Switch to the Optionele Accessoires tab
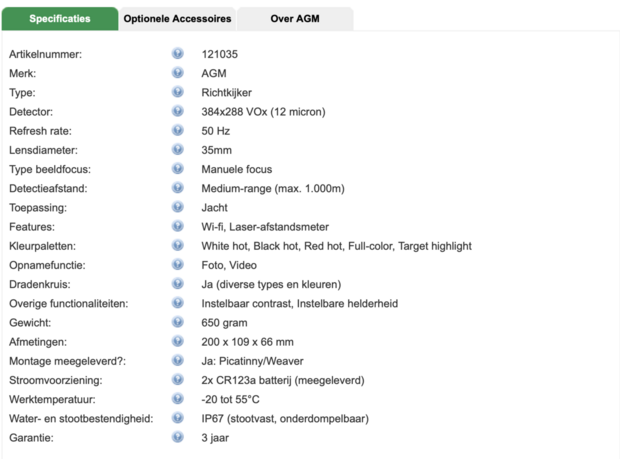The height and width of the screenshot is (459, 620). click(x=178, y=19)
